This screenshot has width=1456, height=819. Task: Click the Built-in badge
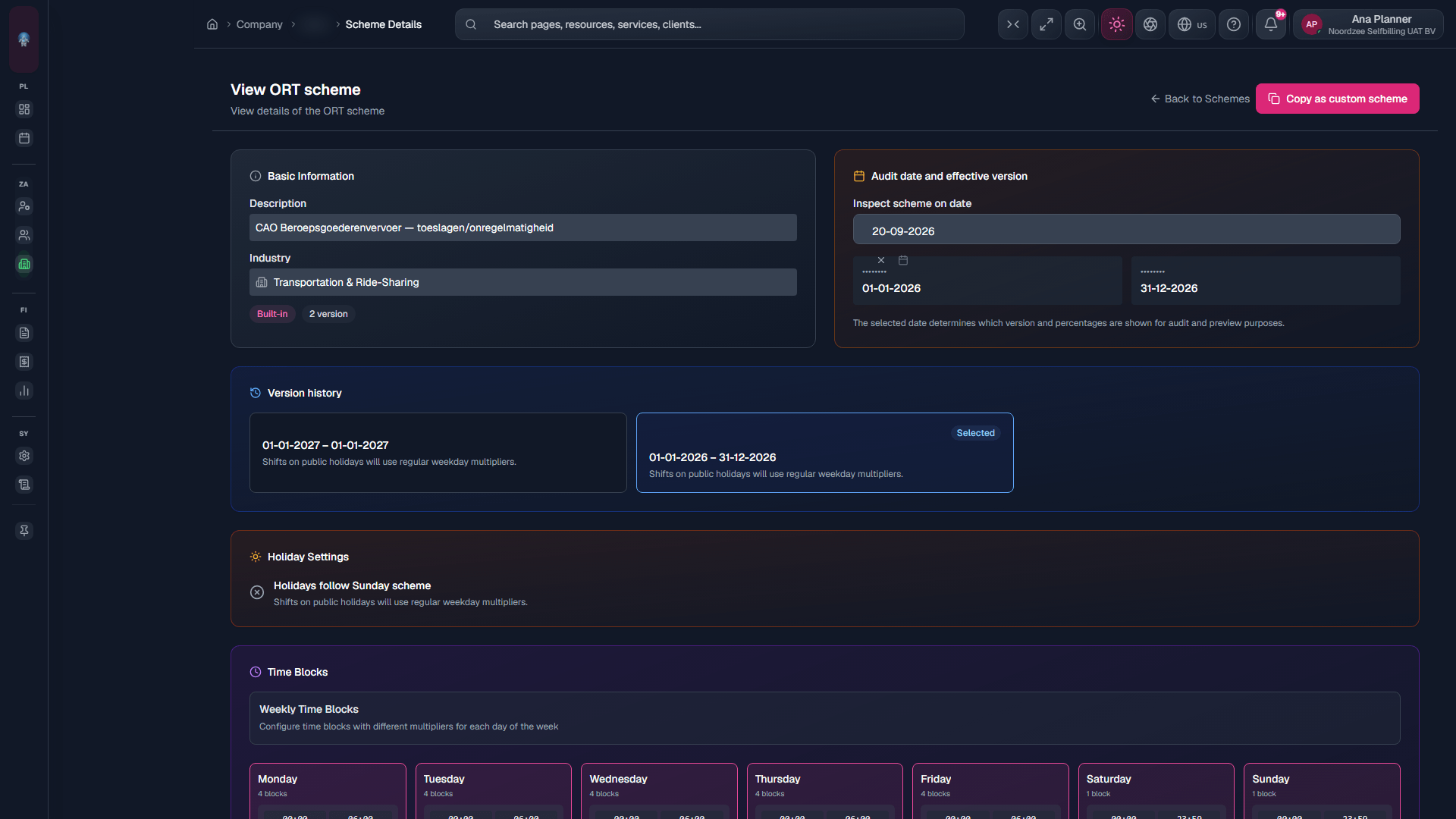tap(272, 314)
